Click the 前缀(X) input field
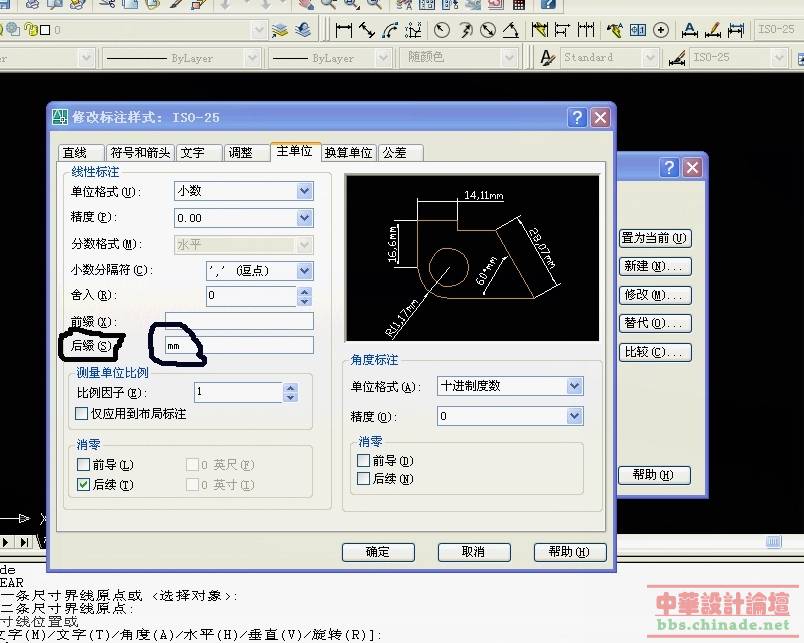The height and width of the screenshot is (643, 804). coord(239,322)
